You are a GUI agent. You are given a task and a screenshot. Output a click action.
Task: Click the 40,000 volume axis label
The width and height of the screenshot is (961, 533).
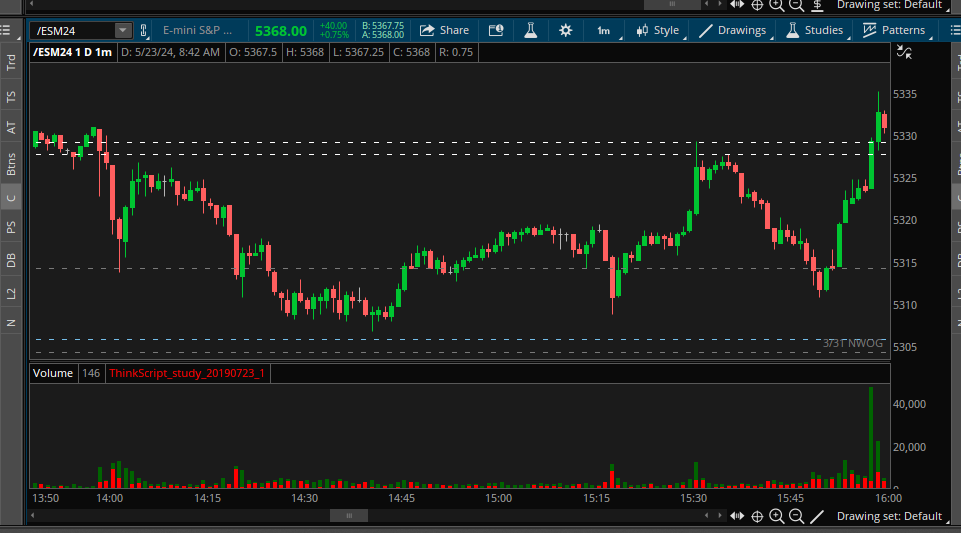[x=909, y=404]
